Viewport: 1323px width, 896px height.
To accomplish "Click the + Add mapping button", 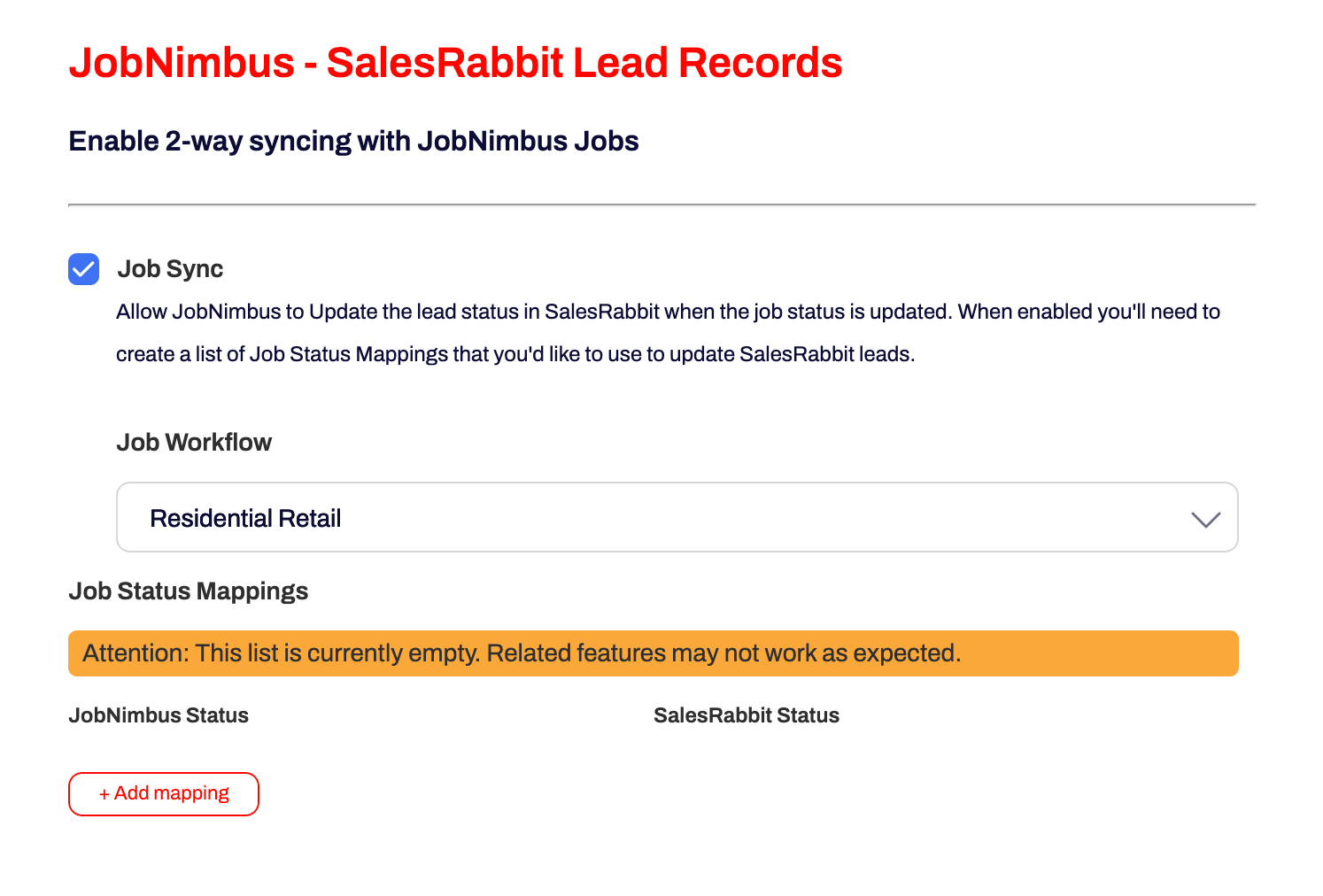I will click(x=163, y=793).
